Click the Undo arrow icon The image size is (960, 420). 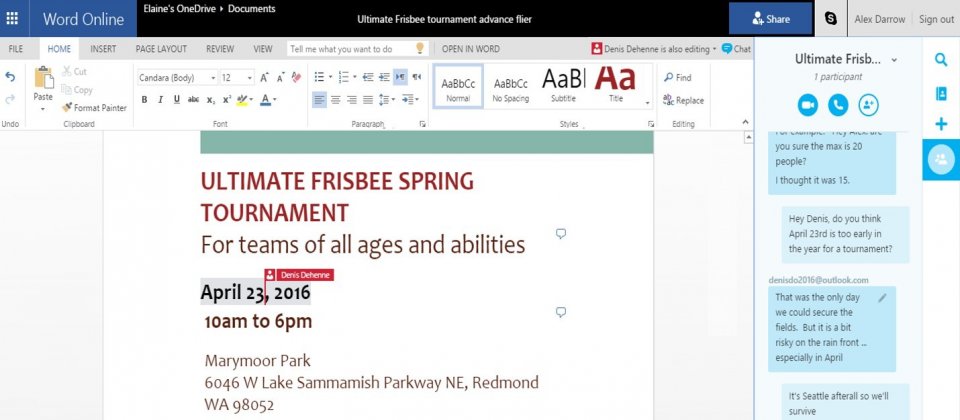[x=10, y=77]
